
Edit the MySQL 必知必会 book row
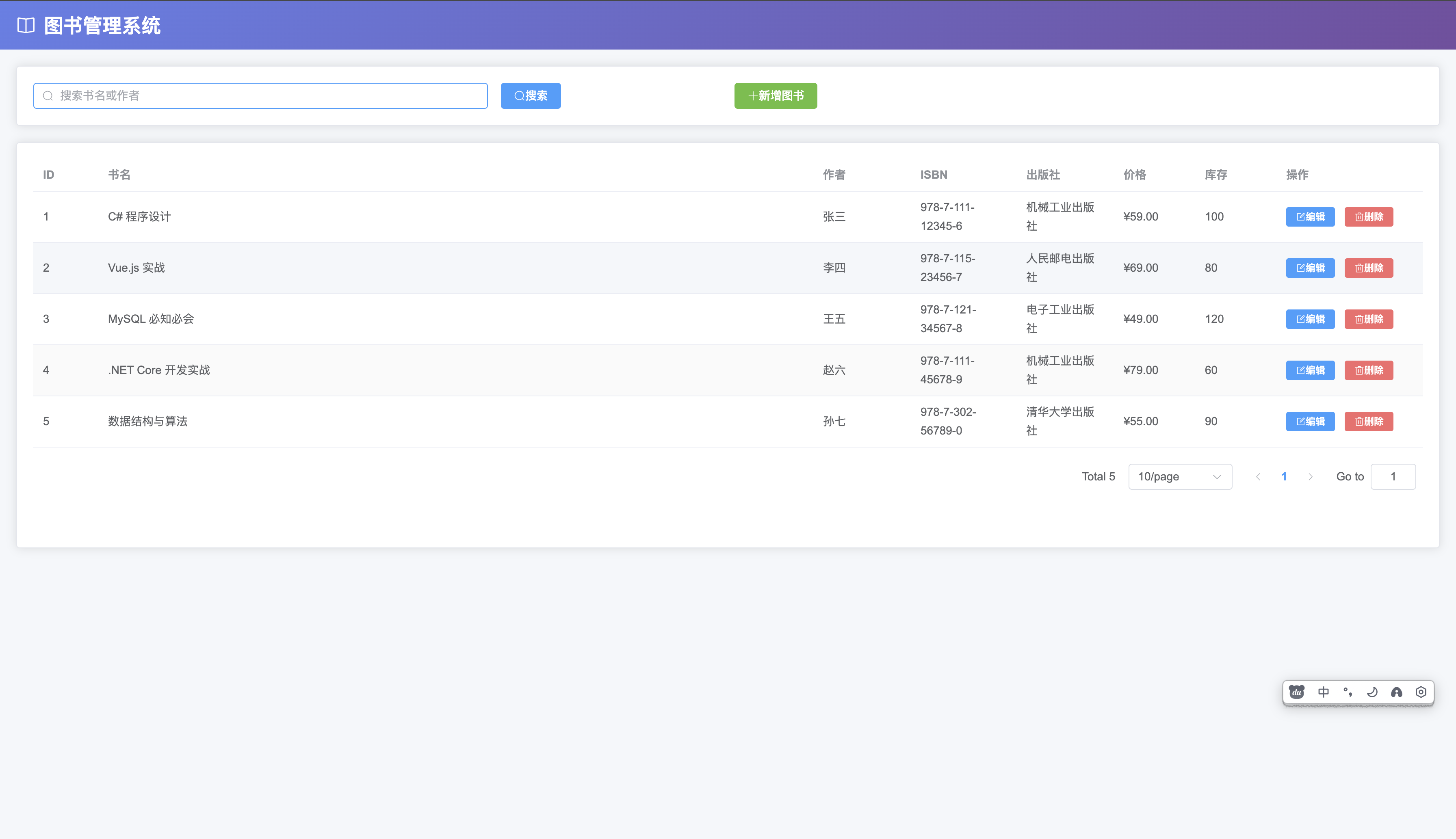[x=1310, y=319]
